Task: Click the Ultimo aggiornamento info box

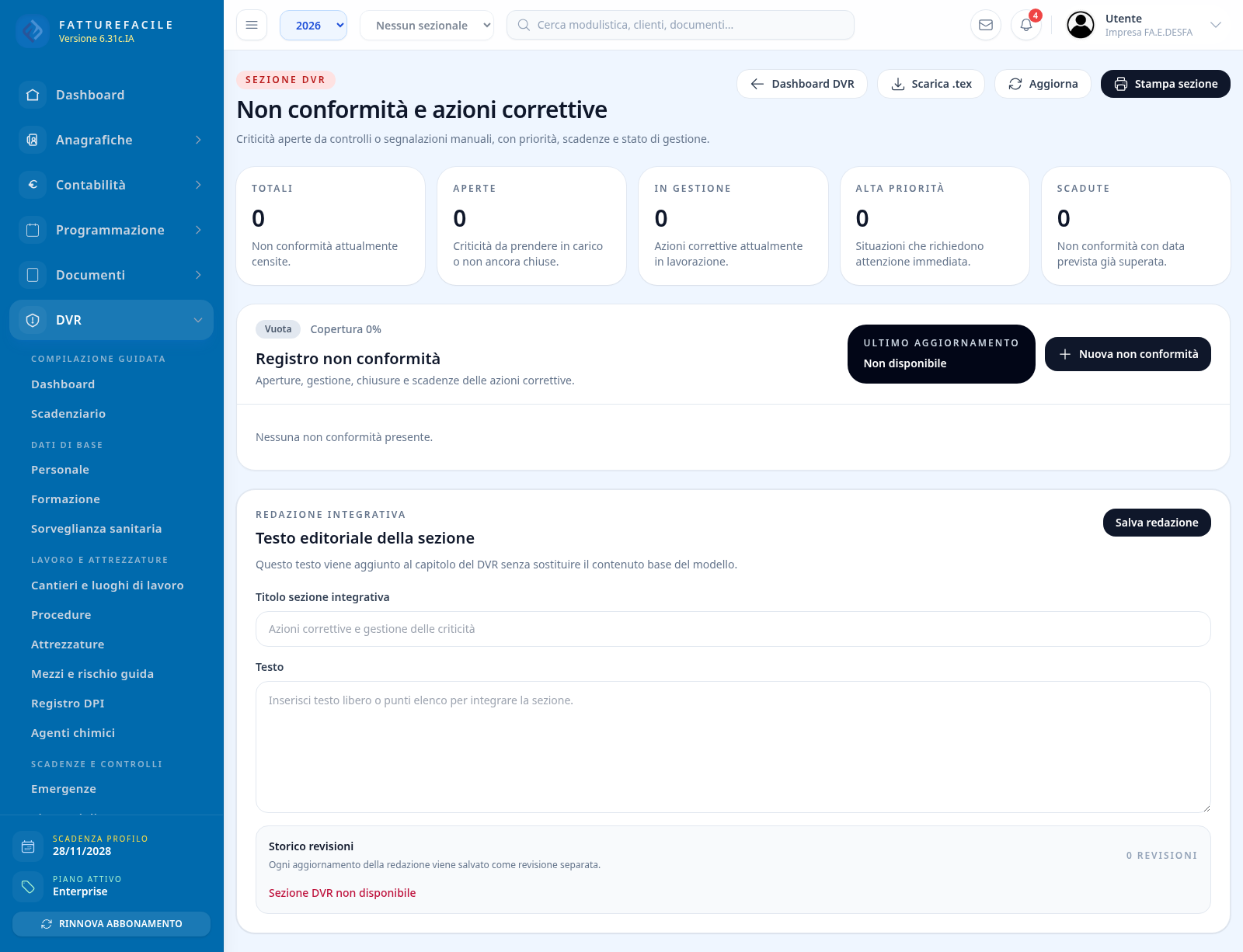Action: pos(942,354)
